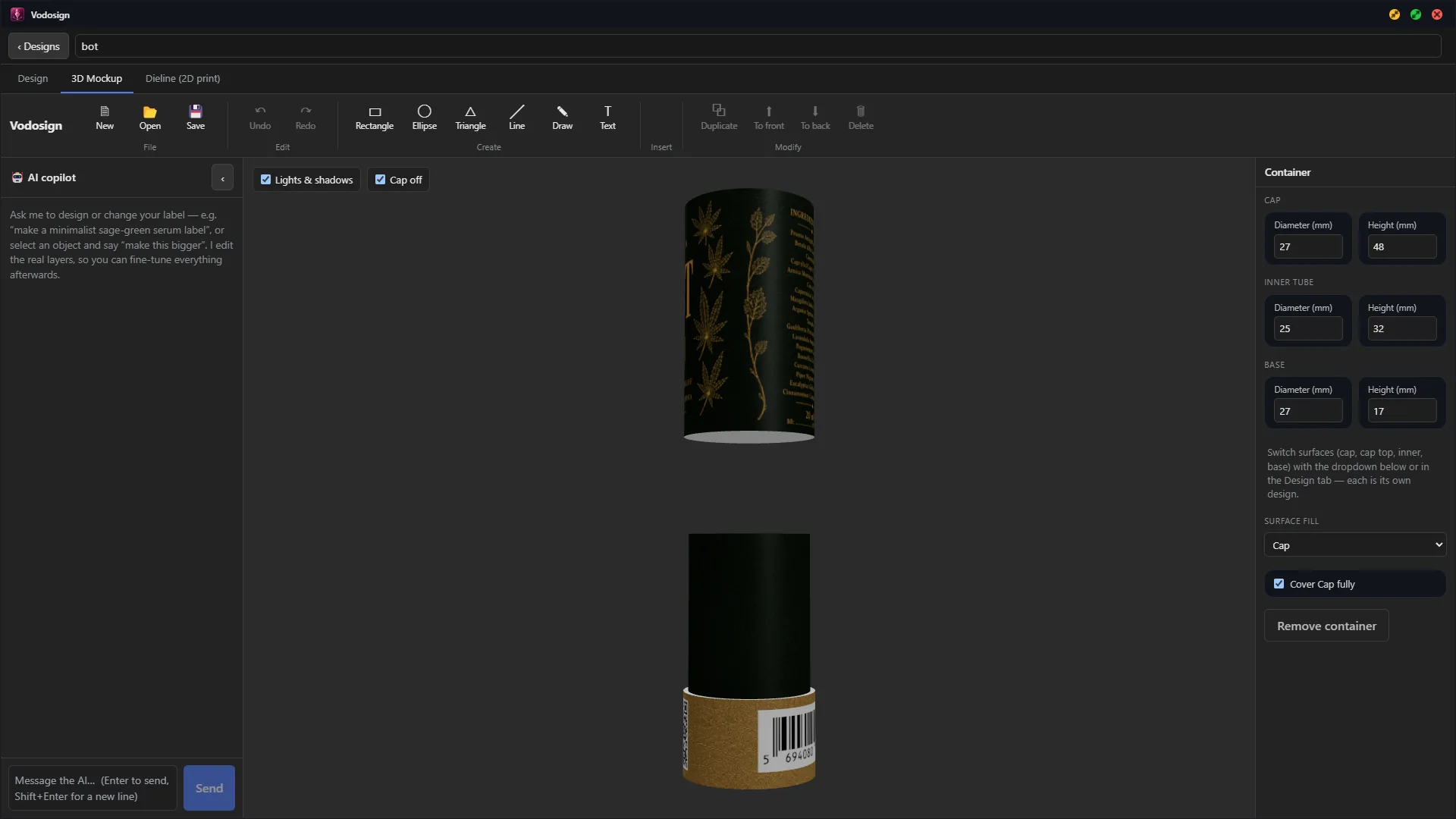Add text with the Text tool

(607, 118)
